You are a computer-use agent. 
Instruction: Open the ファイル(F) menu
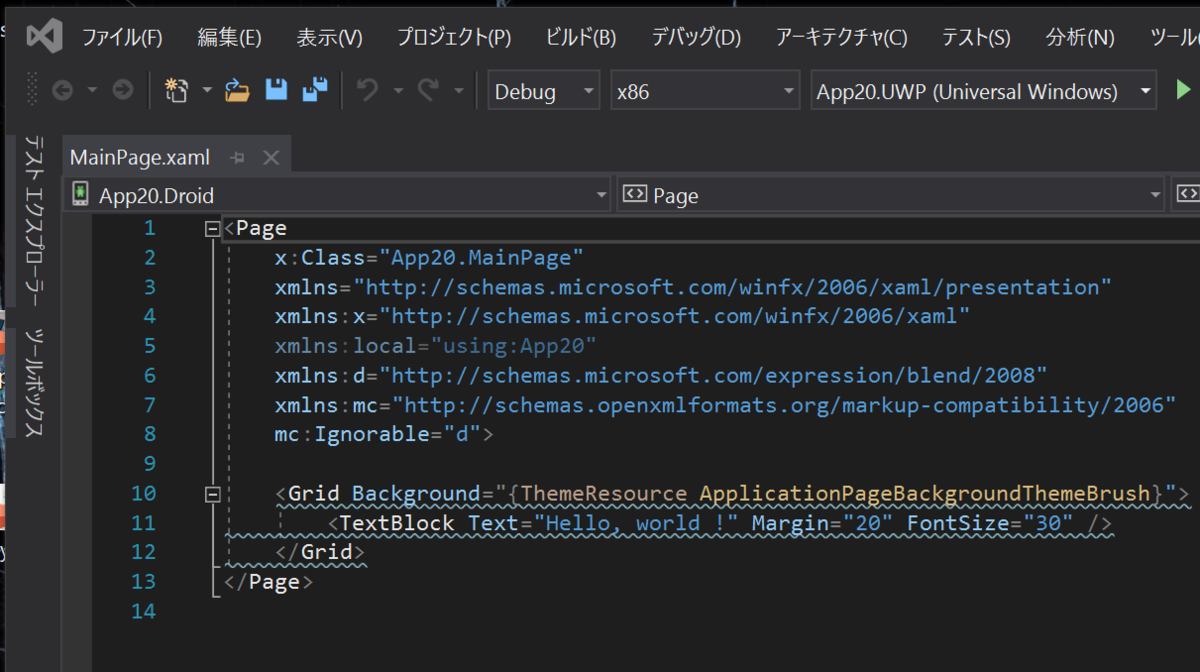coord(121,38)
